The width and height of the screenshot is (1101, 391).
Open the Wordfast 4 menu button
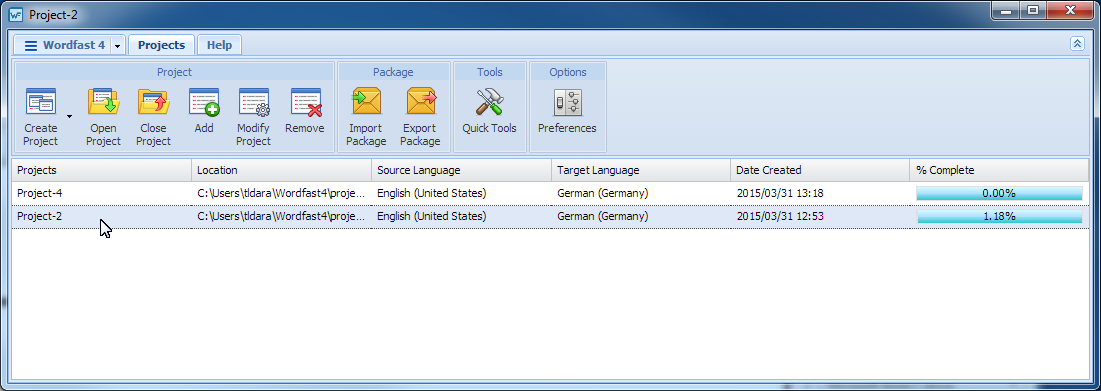coord(64,45)
